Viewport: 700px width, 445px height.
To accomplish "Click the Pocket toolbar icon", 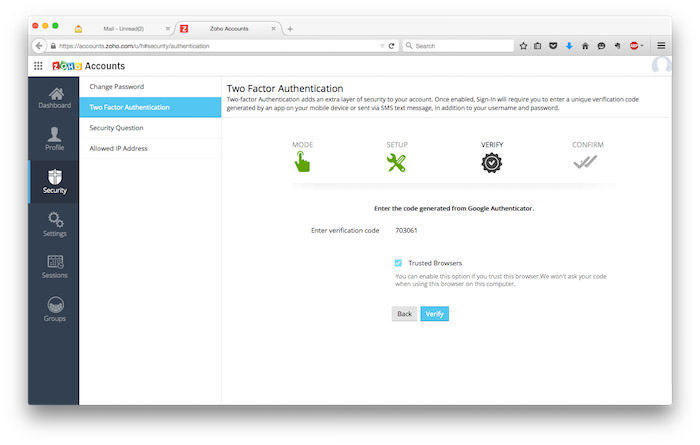I will tap(553, 46).
